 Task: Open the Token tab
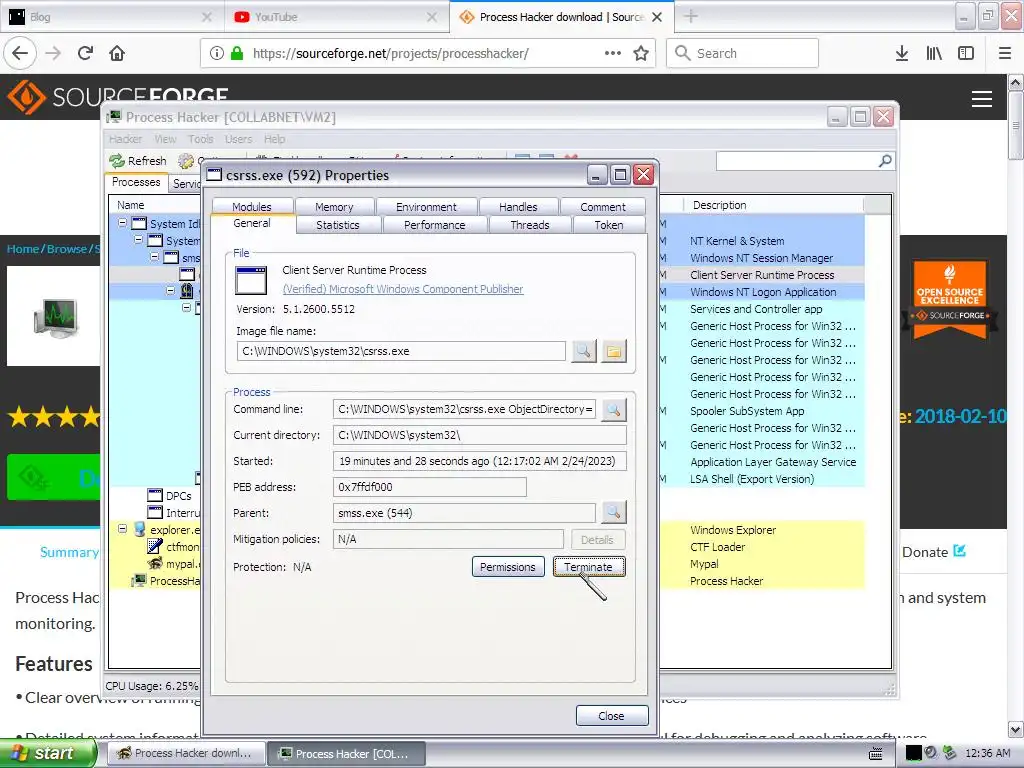(608, 225)
